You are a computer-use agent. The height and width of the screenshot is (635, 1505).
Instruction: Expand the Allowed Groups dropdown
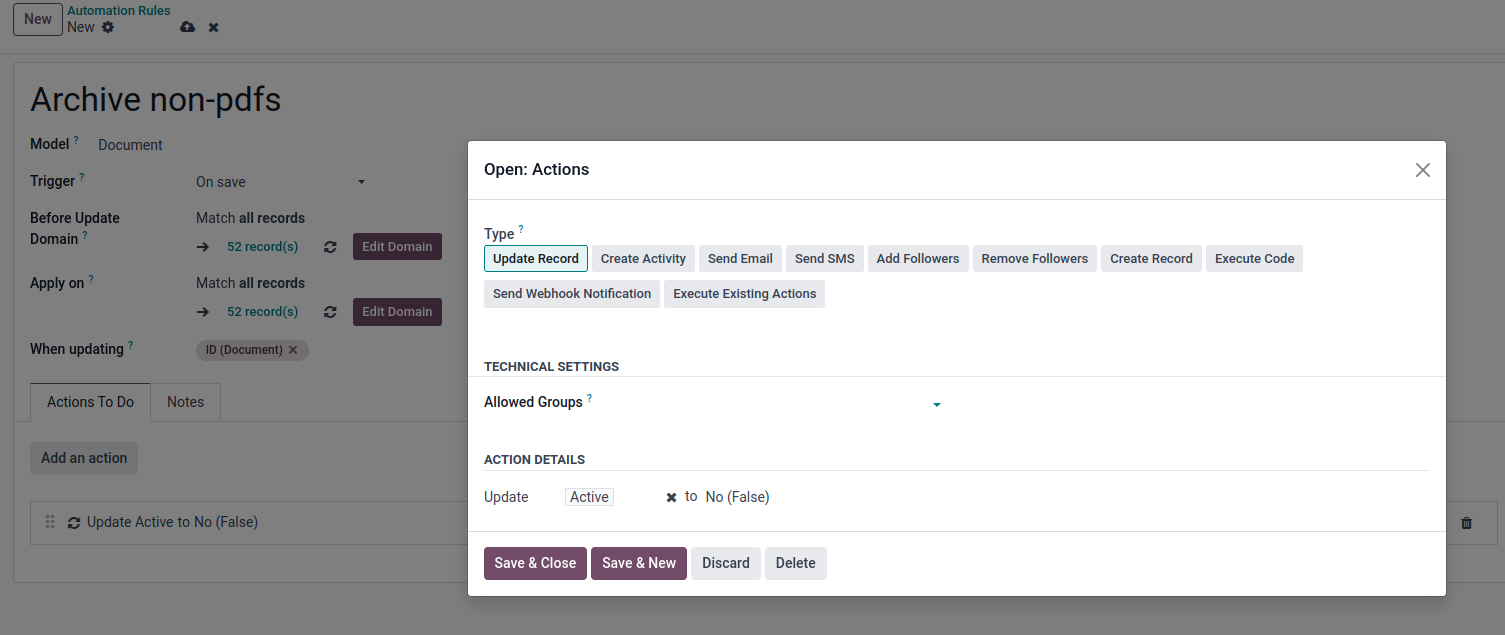936,405
